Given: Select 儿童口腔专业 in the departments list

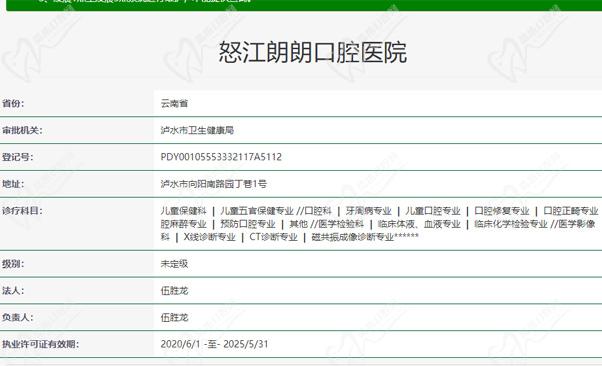Looking at the screenshot, I should click(x=433, y=211).
